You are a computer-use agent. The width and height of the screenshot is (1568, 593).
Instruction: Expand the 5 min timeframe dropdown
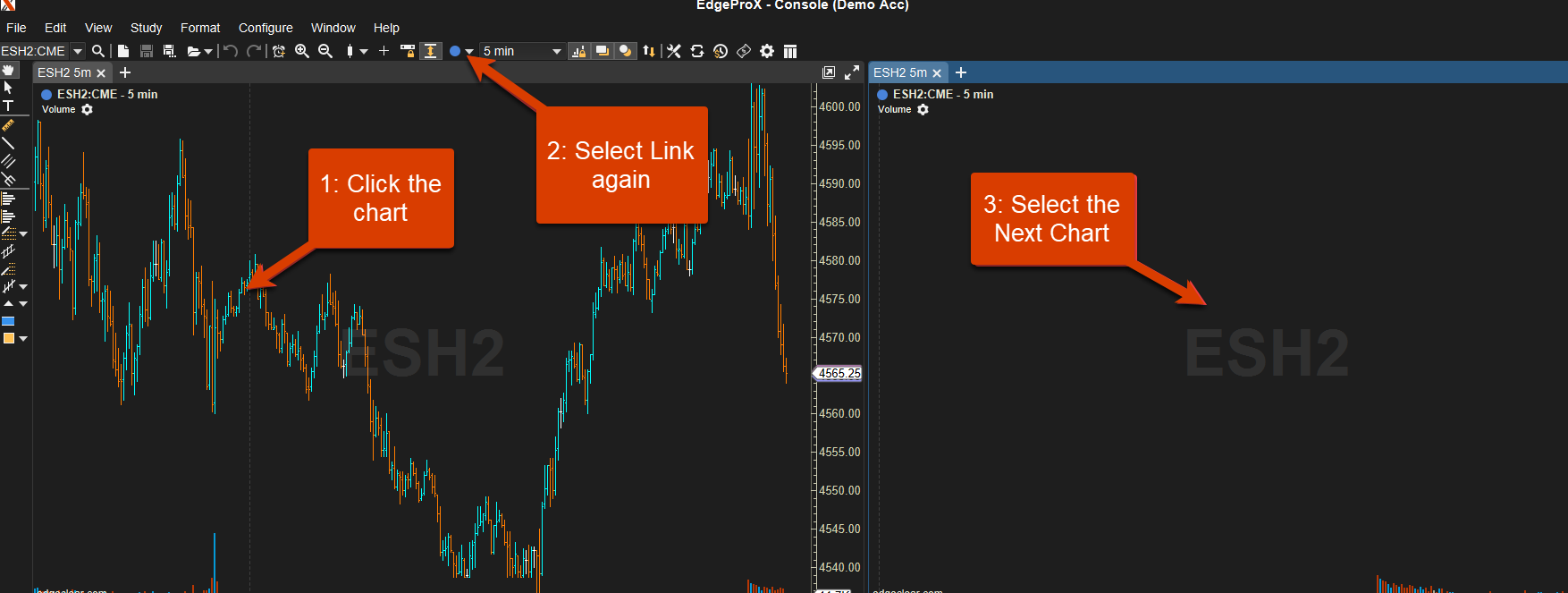pos(556,51)
